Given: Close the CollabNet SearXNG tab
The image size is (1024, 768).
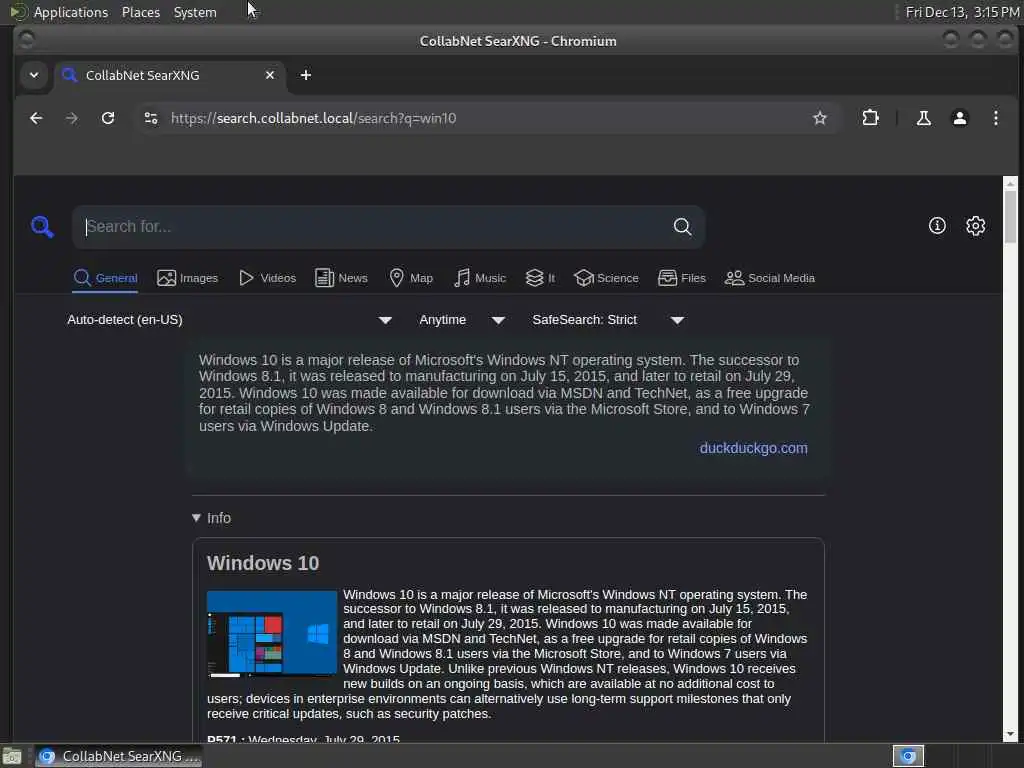Looking at the screenshot, I should pos(270,75).
